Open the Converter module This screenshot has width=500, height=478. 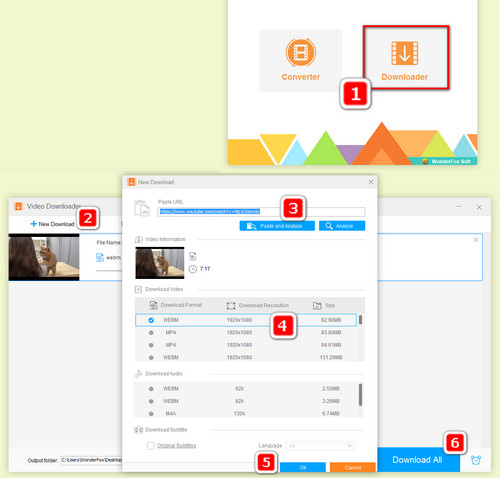pyautogui.click(x=301, y=60)
